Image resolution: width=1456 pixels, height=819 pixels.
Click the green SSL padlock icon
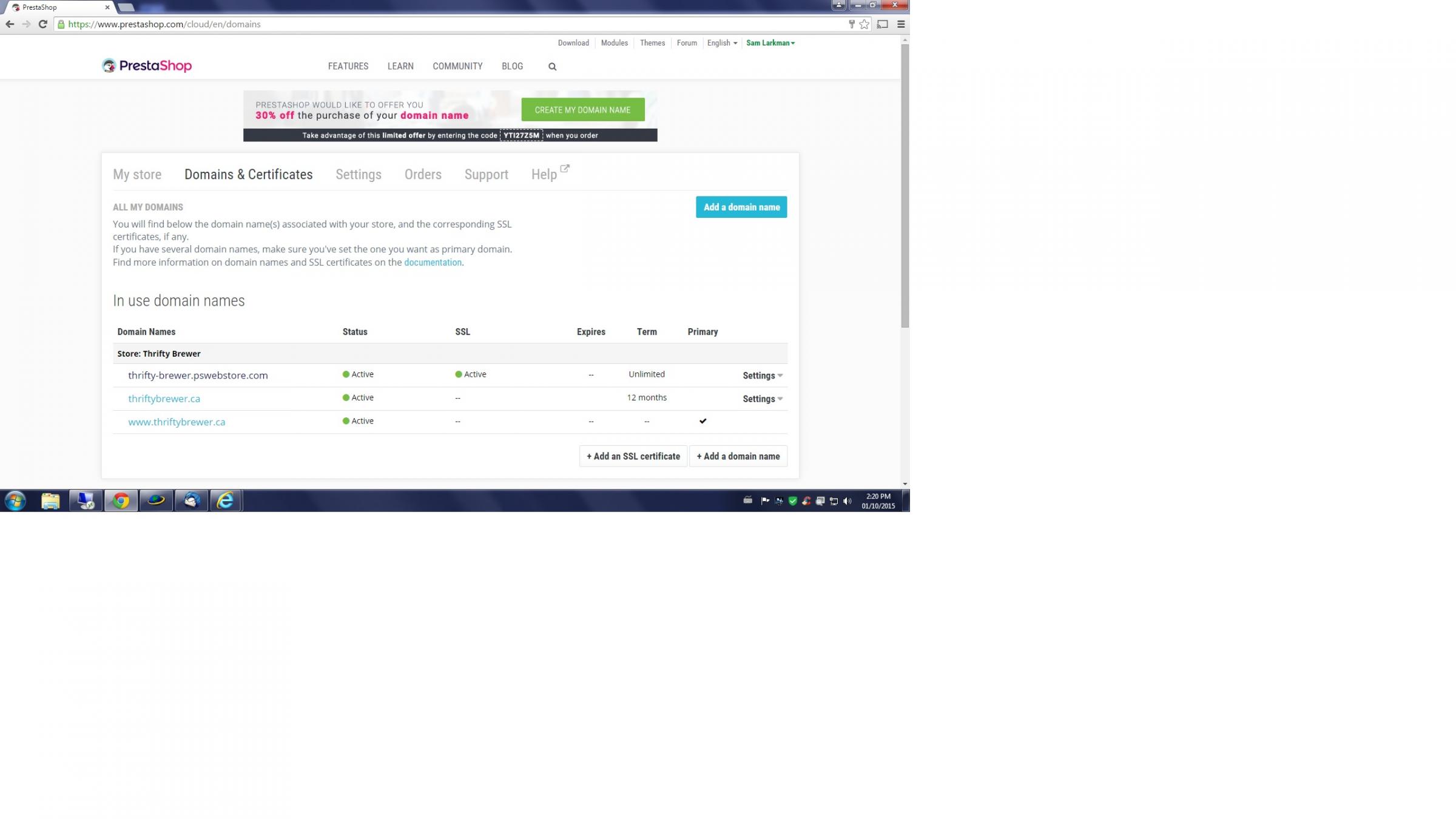61,24
